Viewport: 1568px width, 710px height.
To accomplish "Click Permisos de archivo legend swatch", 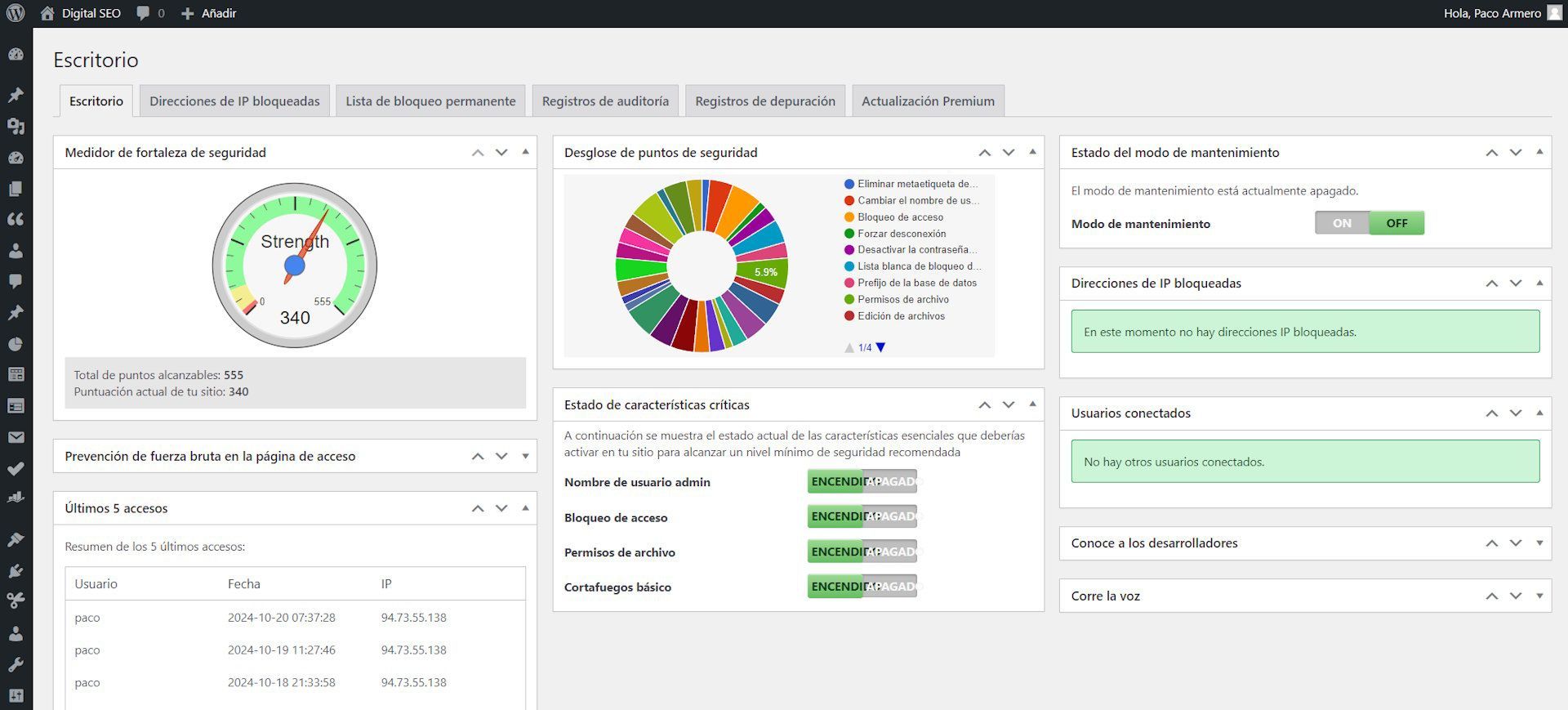I will point(849,300).
